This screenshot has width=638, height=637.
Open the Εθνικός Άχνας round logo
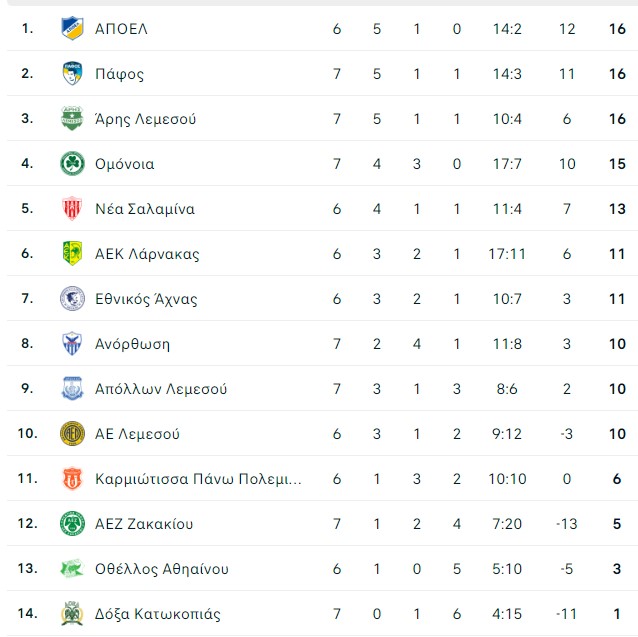coord(72,299)
